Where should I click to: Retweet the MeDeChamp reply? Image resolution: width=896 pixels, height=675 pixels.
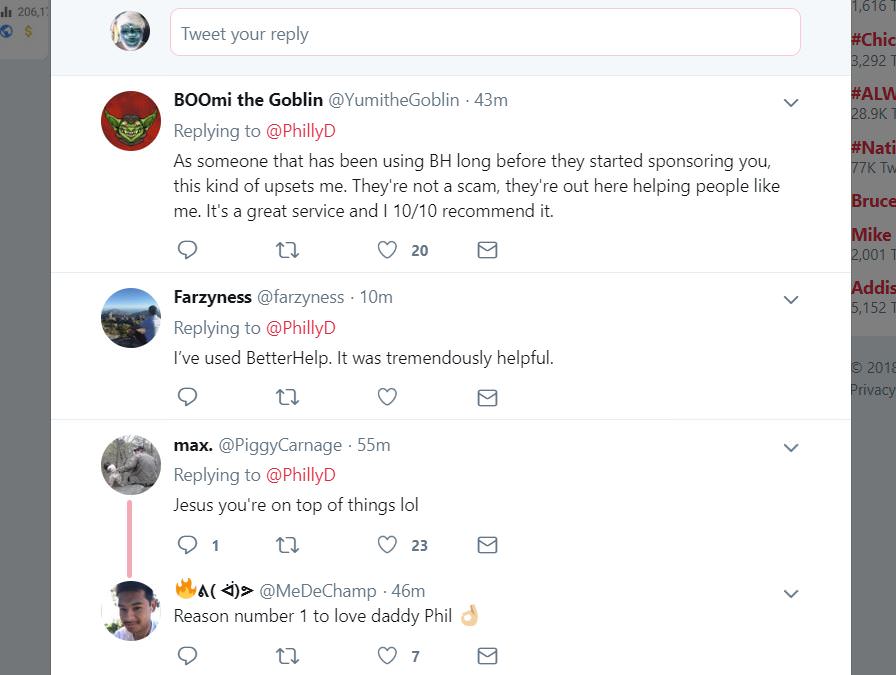pos(287,656)
